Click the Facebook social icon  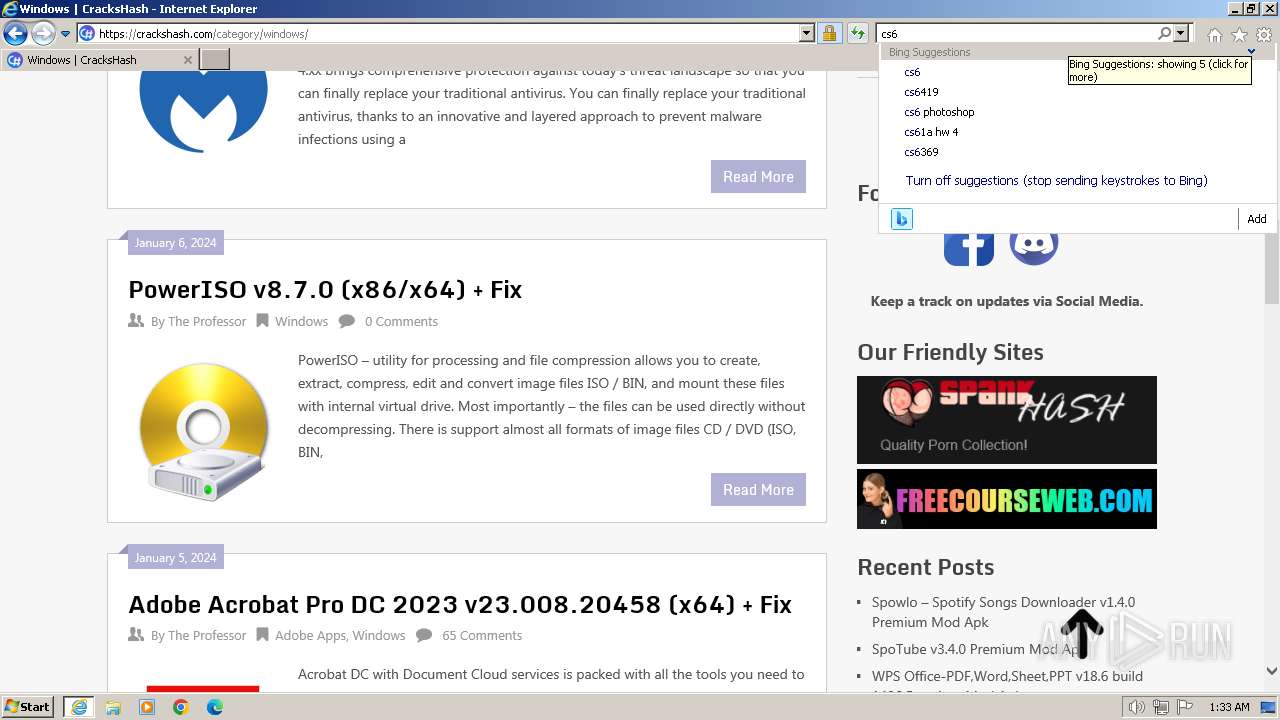[x=969, y=247]
